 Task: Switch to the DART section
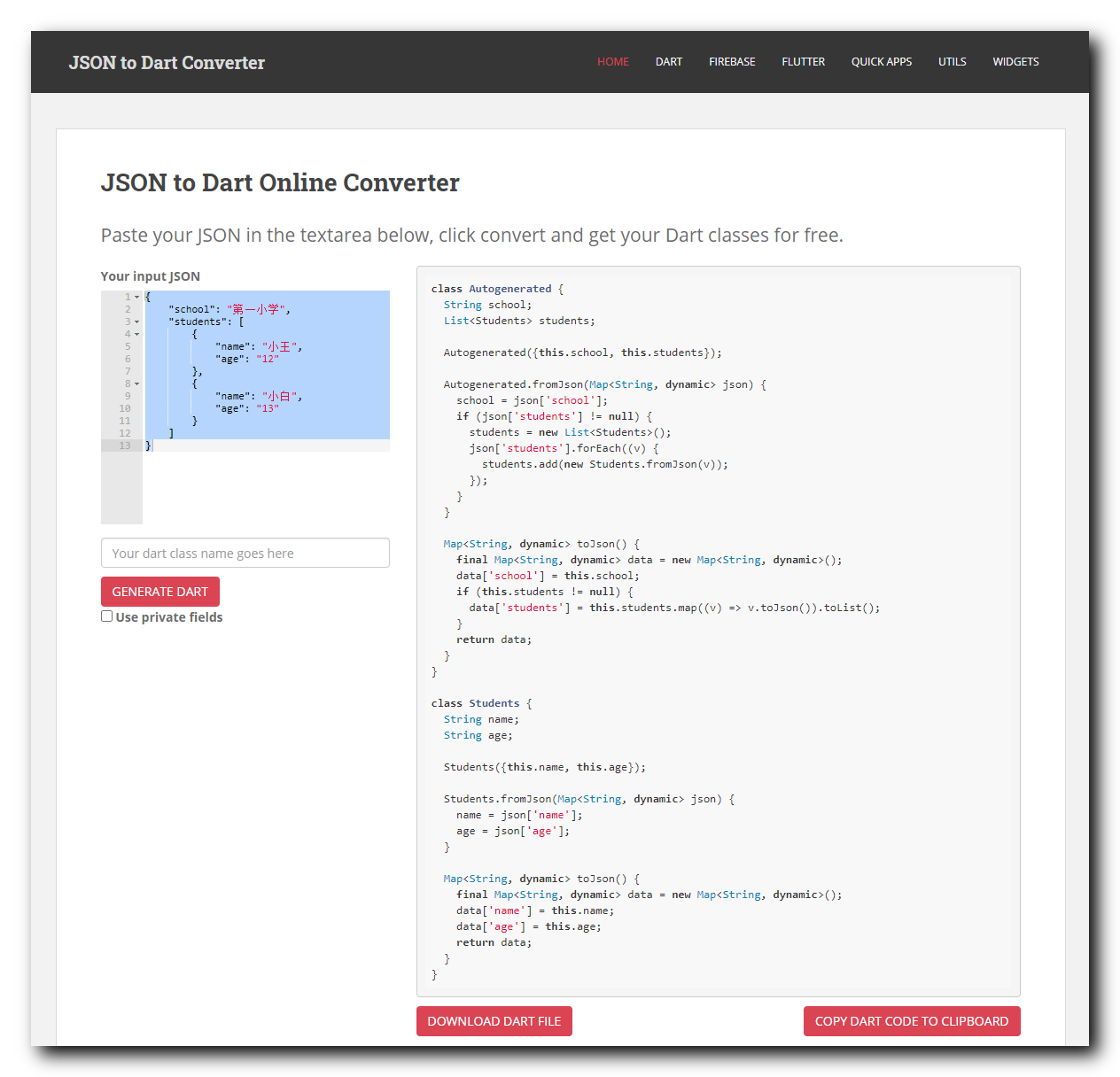coord(668,61)
